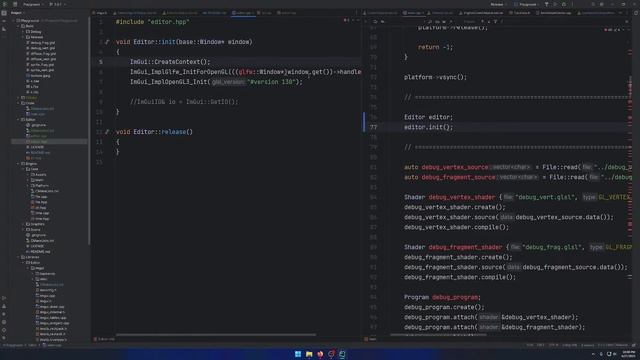This screenshot has height=360, width=640.
Task: Toggle Regex option in find bar
Action: click(x=451, y=21)
